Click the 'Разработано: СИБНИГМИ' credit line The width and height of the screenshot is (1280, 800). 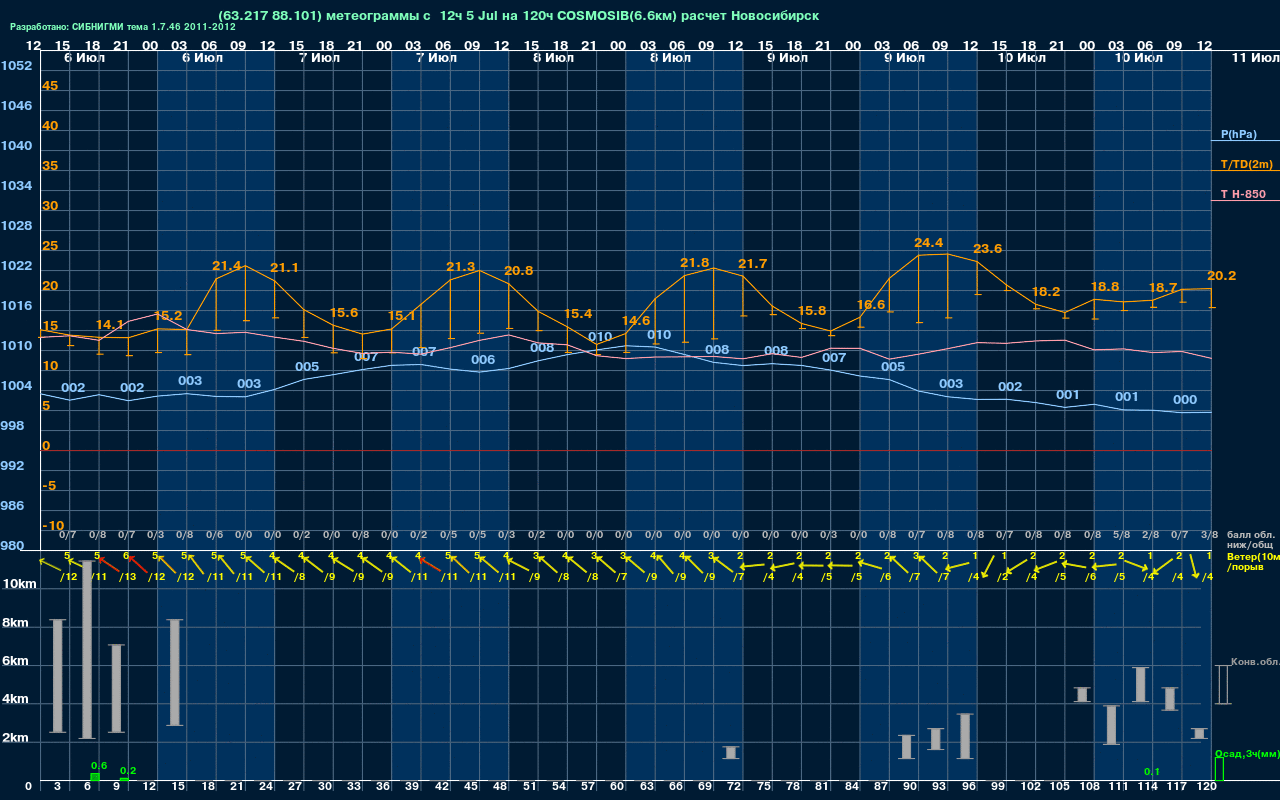click(123, 27)
